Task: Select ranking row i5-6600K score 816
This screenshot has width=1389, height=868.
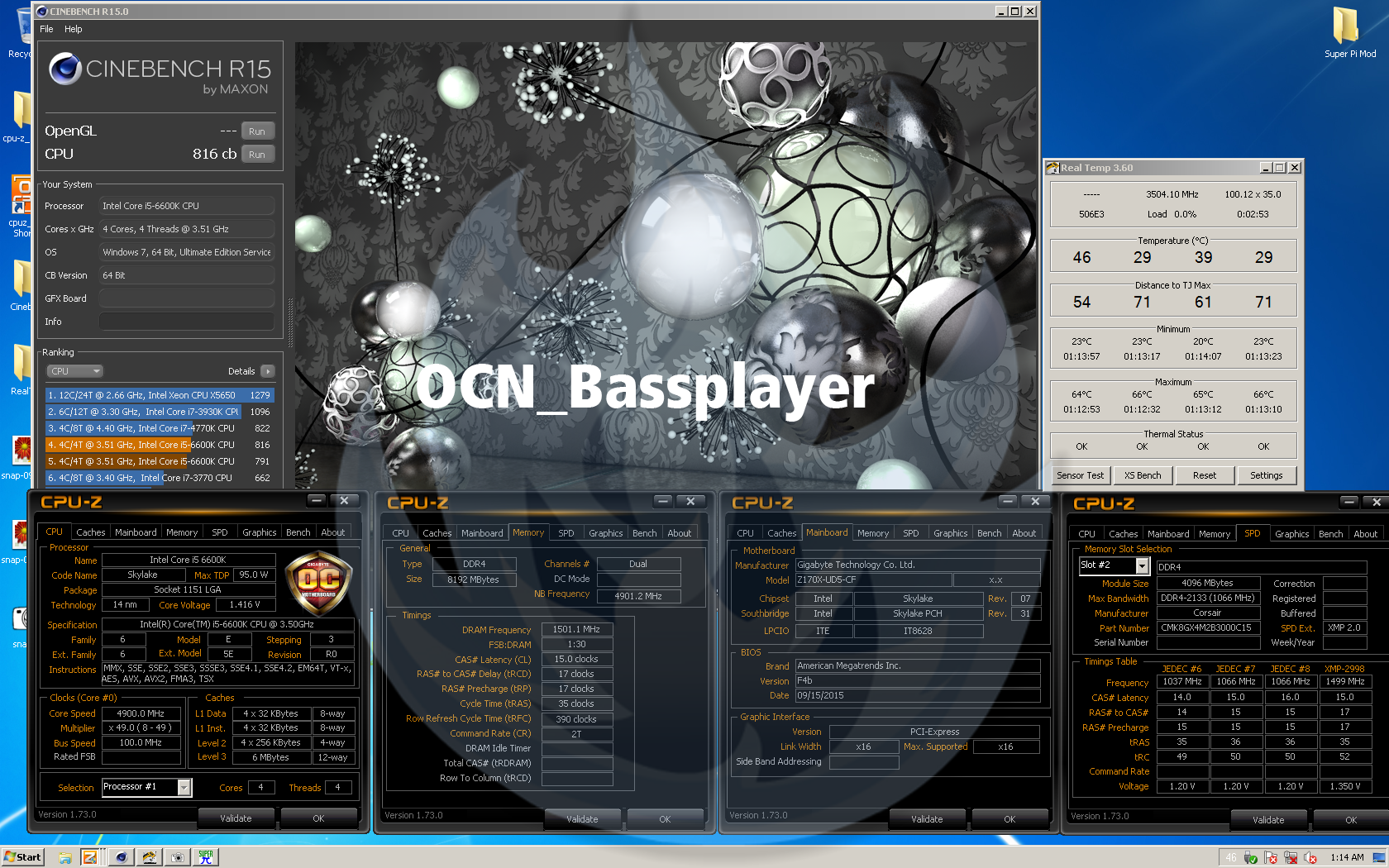Action: pyautogui.click(x=159, y=445)
